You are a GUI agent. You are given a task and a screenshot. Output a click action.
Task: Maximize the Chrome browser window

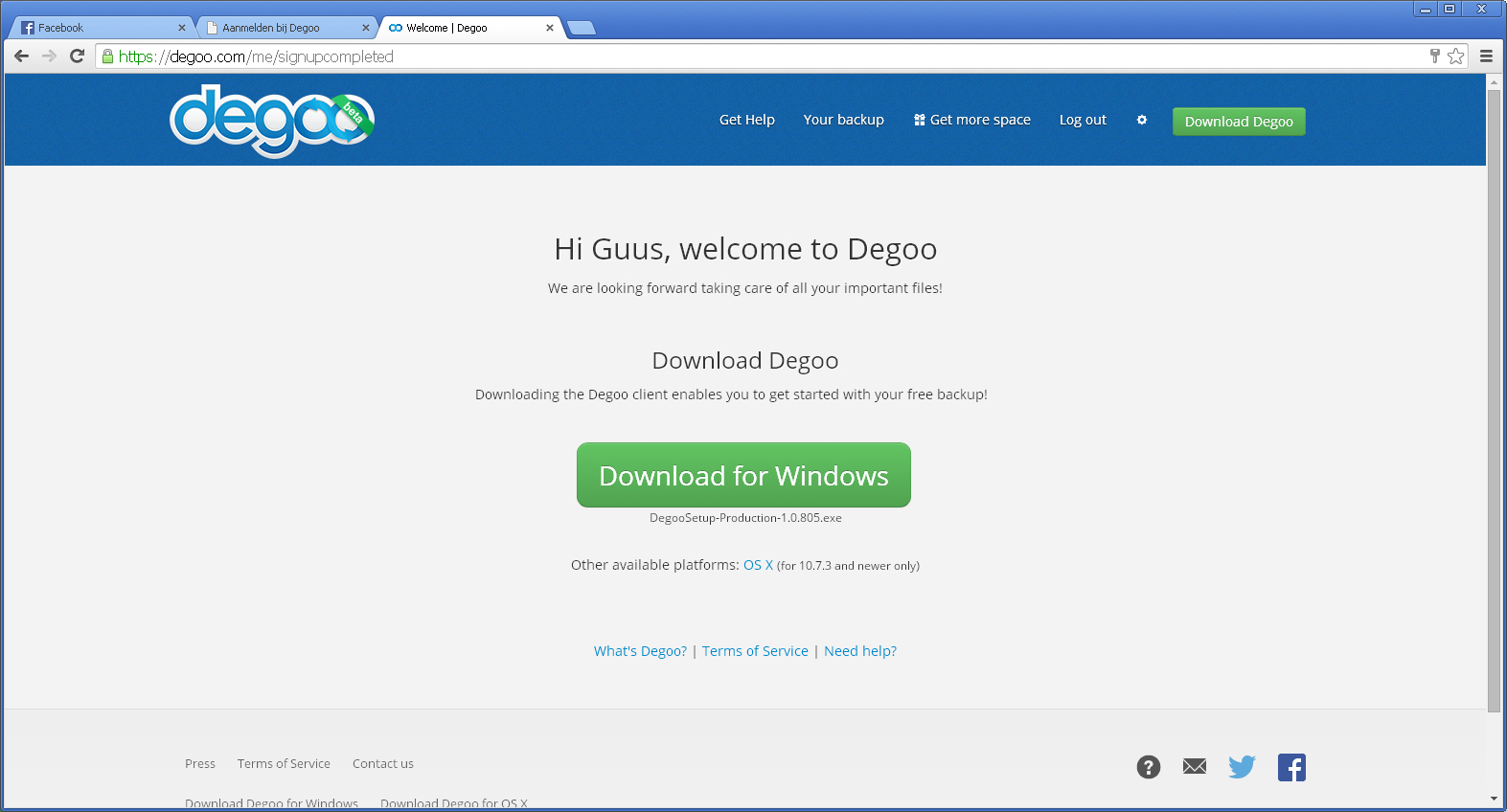pyautogui.click(x=1450, y=9)
